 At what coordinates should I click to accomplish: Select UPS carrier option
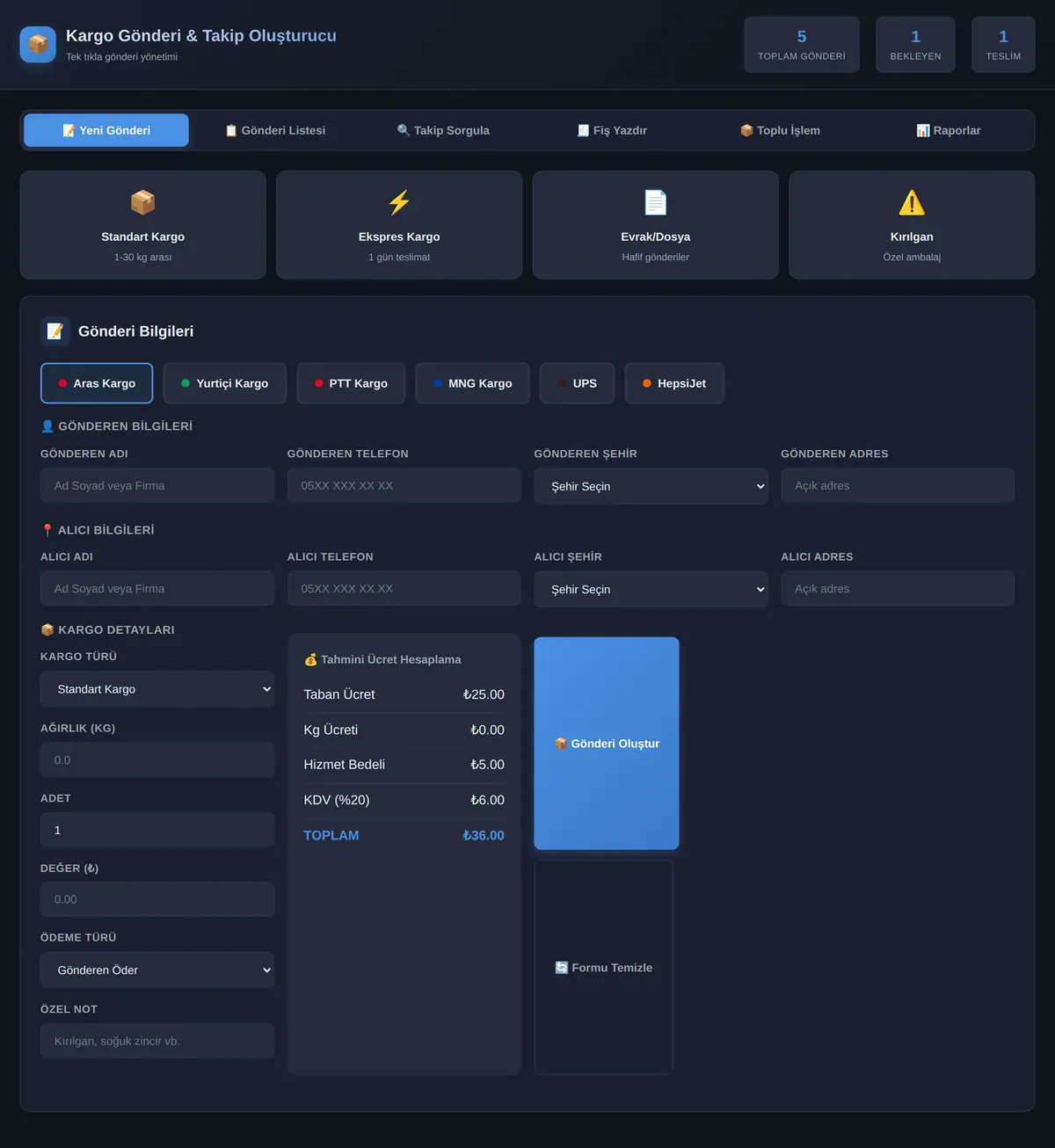pos(578,383)
